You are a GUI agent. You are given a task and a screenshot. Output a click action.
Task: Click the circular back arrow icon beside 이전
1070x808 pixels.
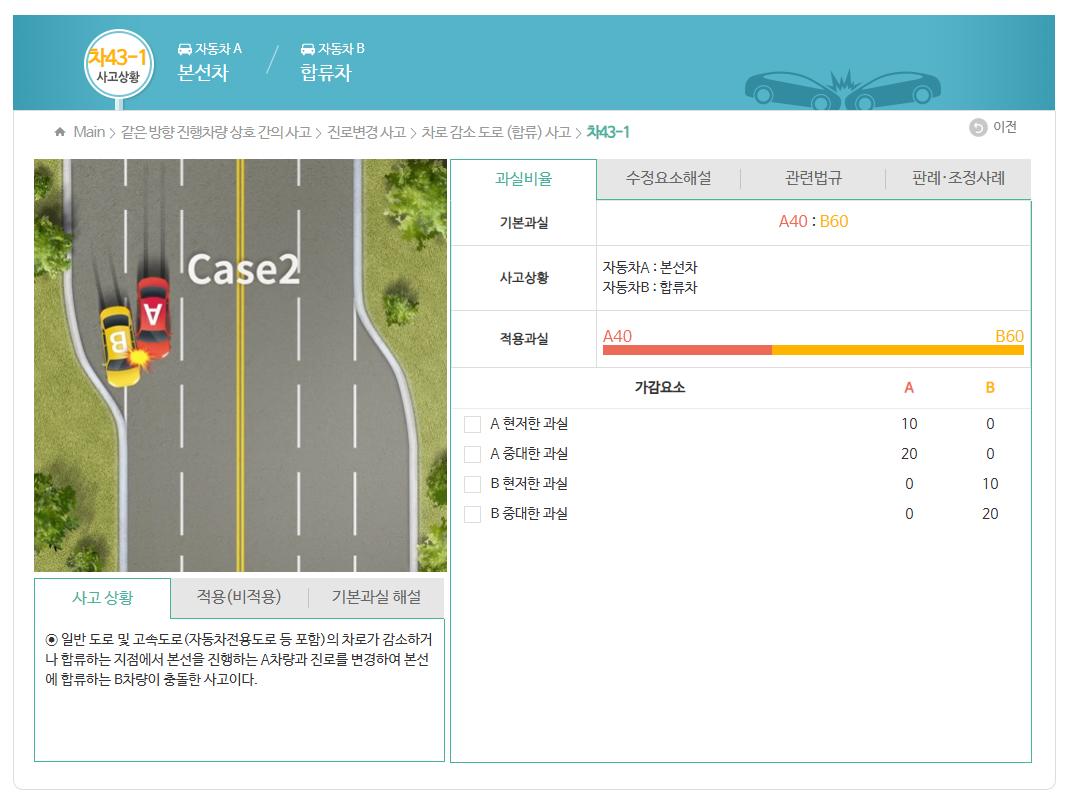(x=977, y=127)
